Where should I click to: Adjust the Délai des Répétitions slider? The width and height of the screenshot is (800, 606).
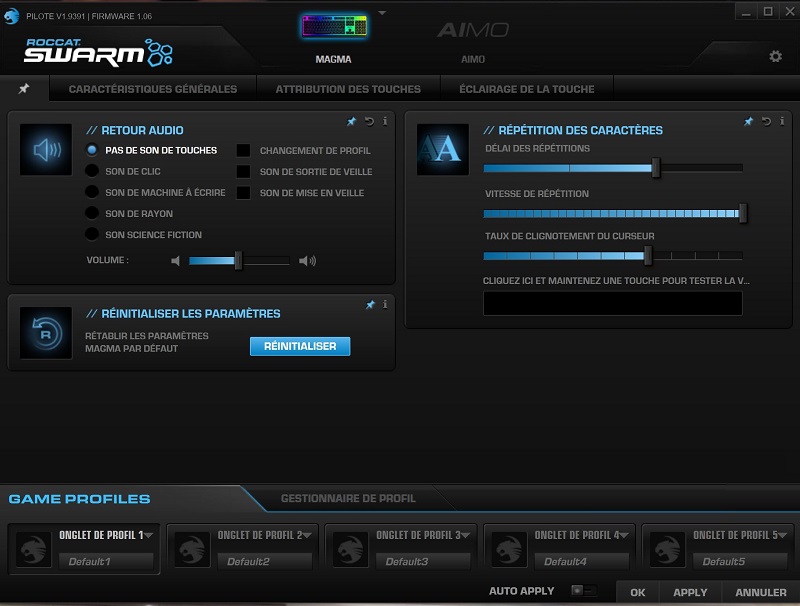coord(656,168)
